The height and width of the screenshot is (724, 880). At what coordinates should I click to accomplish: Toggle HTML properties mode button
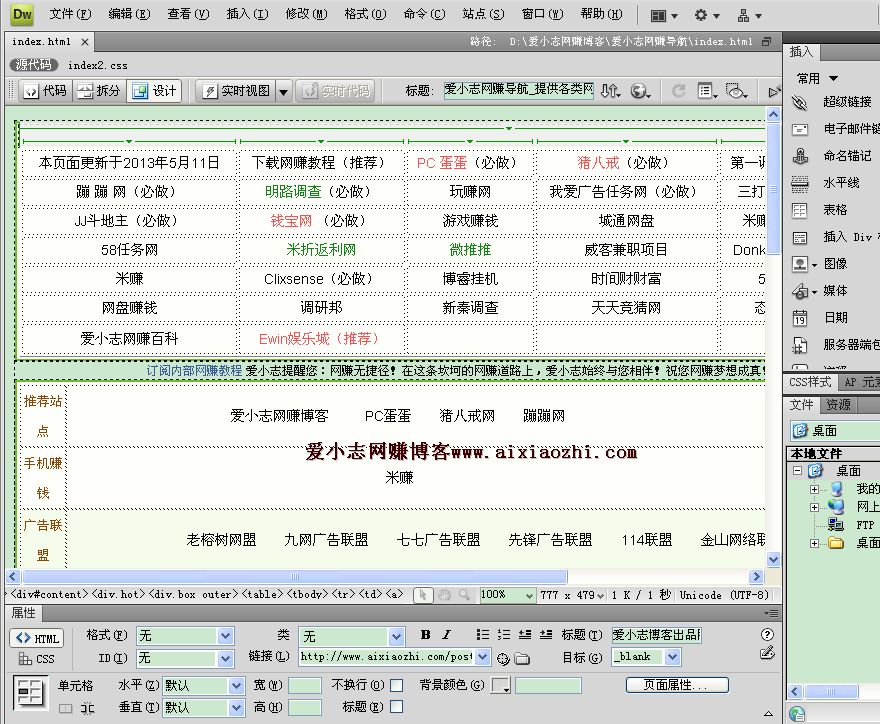(x=37, y=638)
